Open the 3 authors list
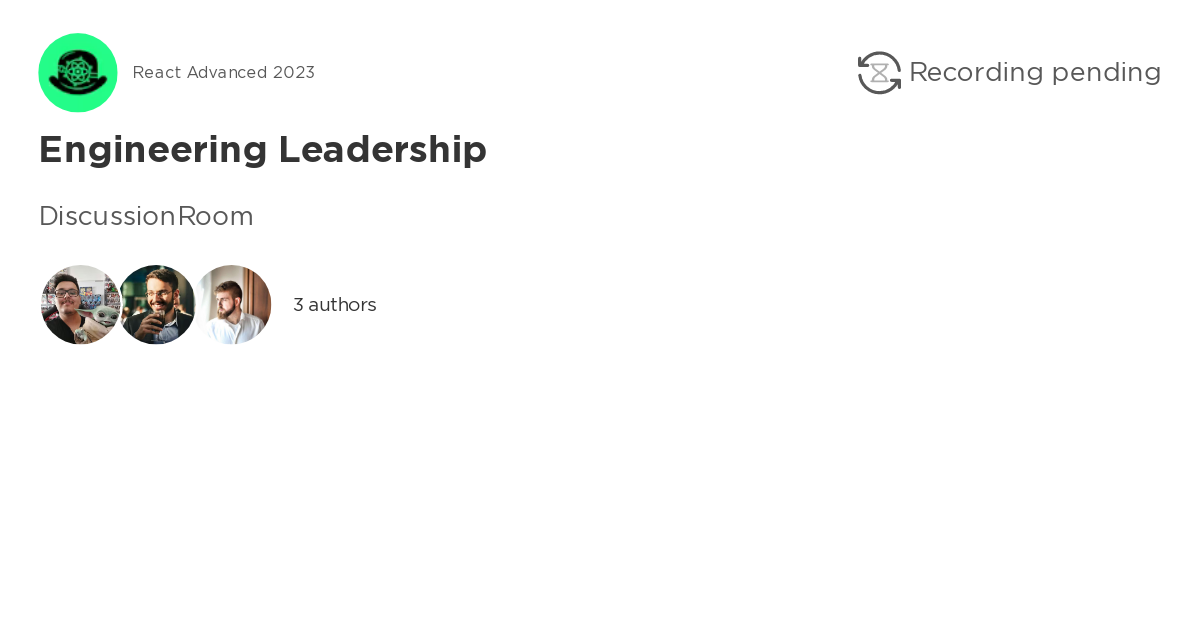The image size is (1200, 628). click(334, 304)
